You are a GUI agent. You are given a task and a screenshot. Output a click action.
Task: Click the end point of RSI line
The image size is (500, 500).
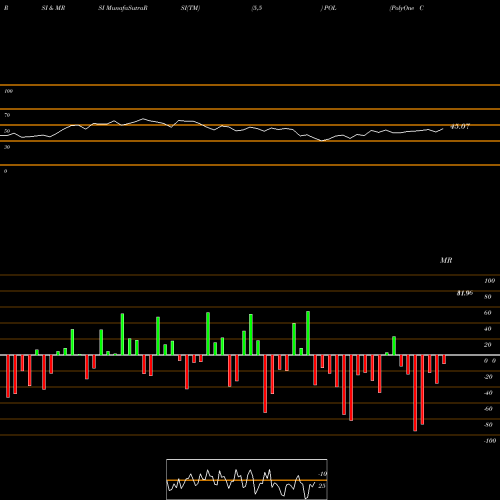click(x=443, y=128)
